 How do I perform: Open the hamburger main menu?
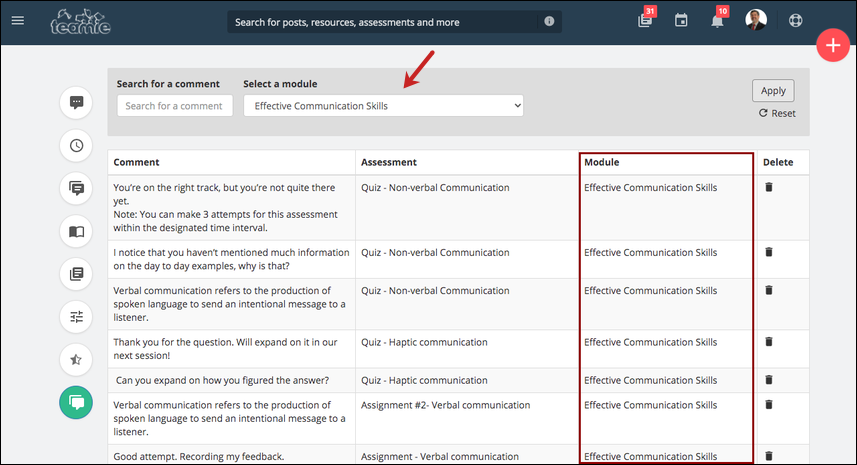pyautogui.click(x=18, y=21)
